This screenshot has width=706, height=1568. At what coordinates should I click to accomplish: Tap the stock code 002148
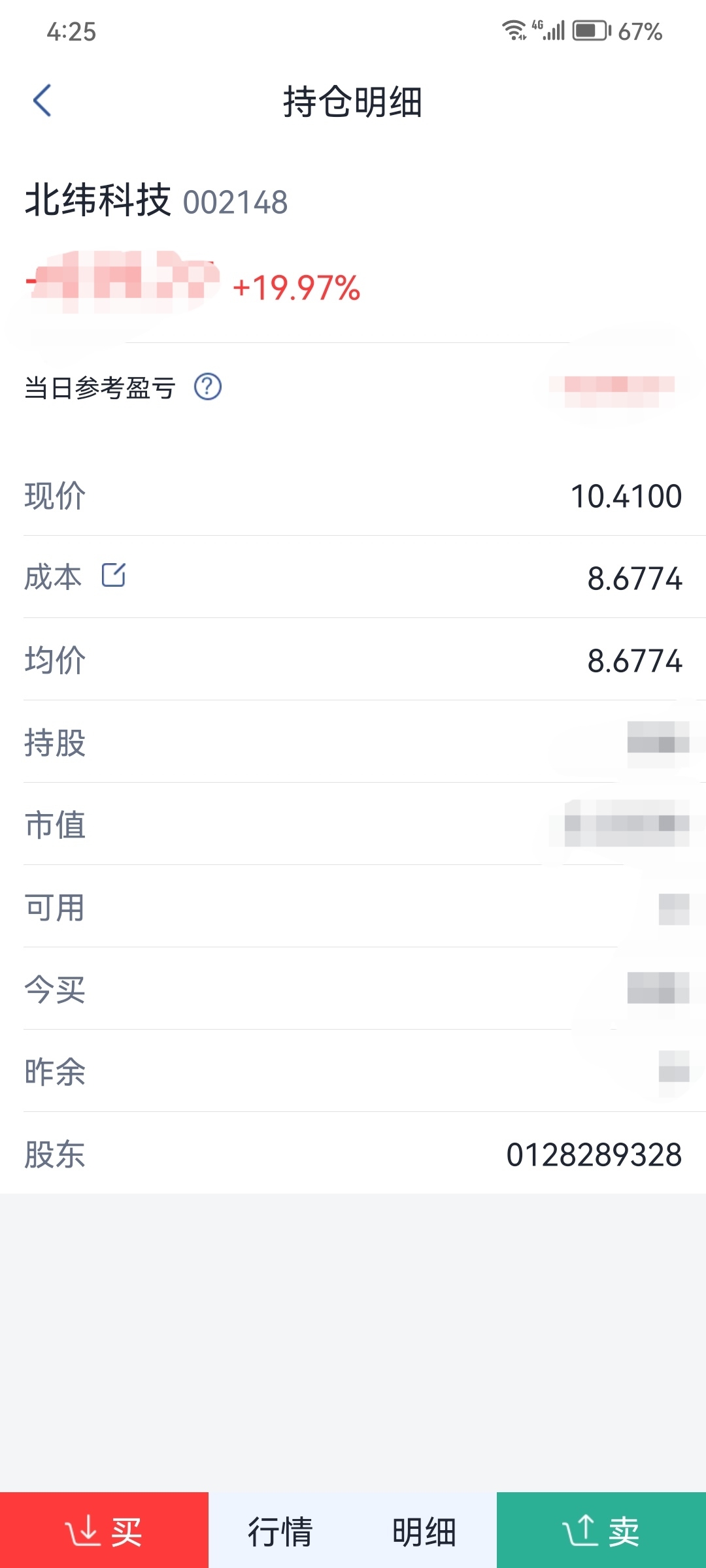235,203
